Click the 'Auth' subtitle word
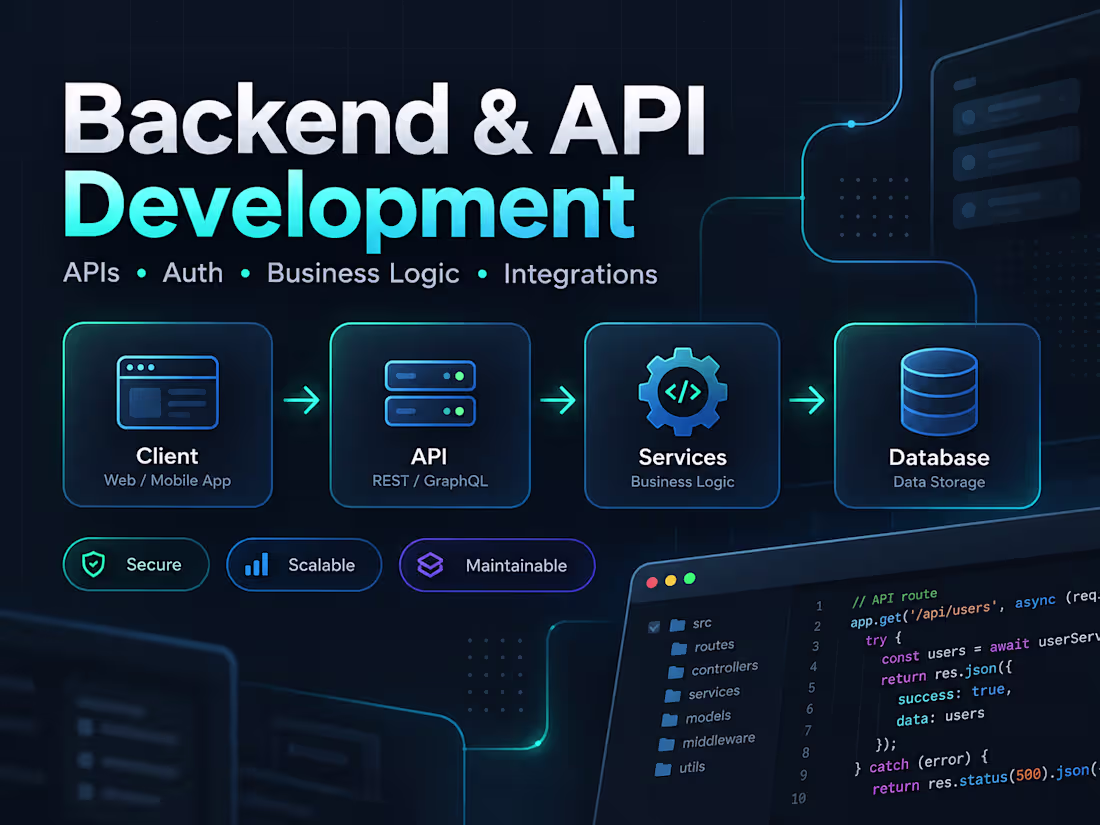Image resolution: width=1100 pixels, height=825 pixels. pos(193,272)
